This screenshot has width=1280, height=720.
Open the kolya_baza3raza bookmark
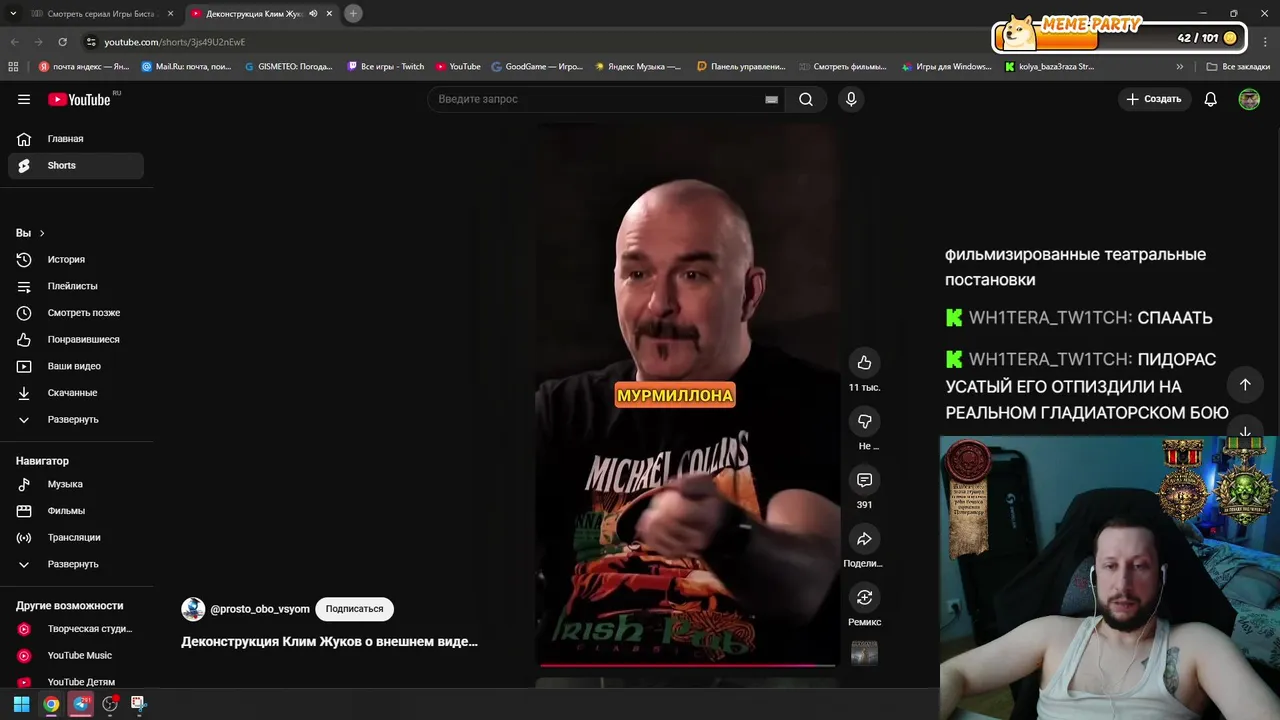(1049, 67)
